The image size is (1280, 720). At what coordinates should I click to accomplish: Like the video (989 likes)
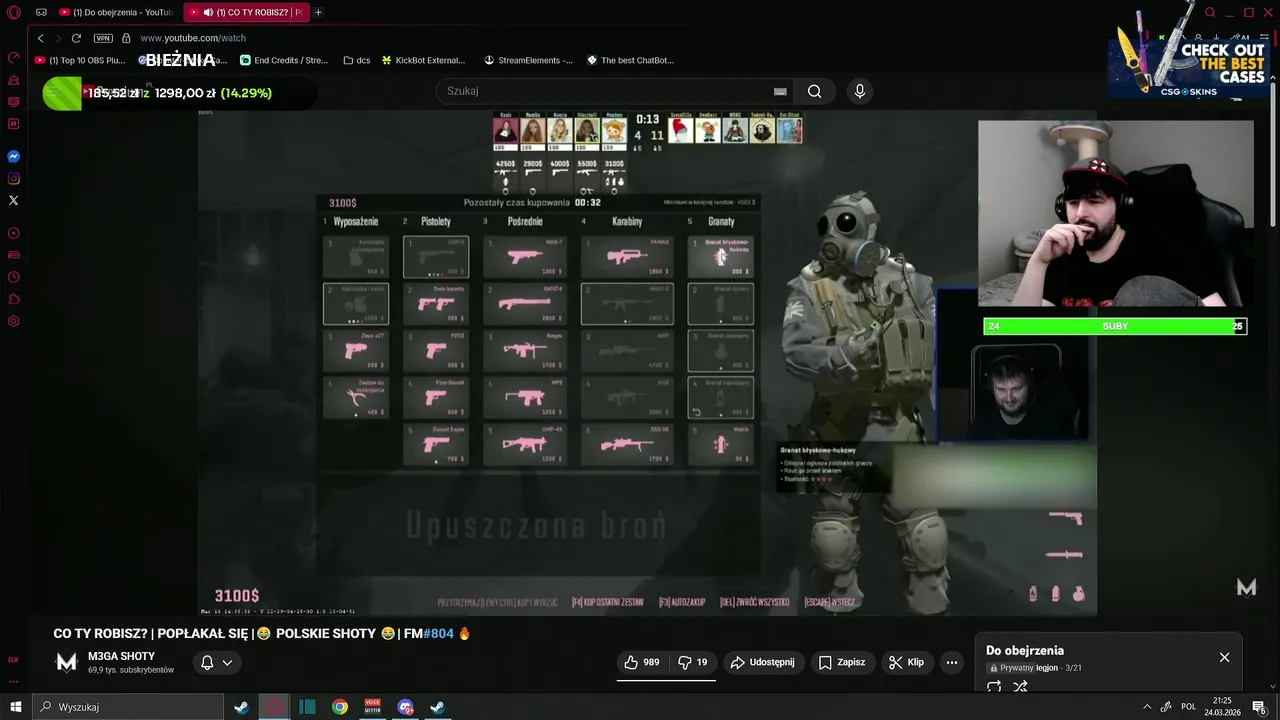(642, 662)
